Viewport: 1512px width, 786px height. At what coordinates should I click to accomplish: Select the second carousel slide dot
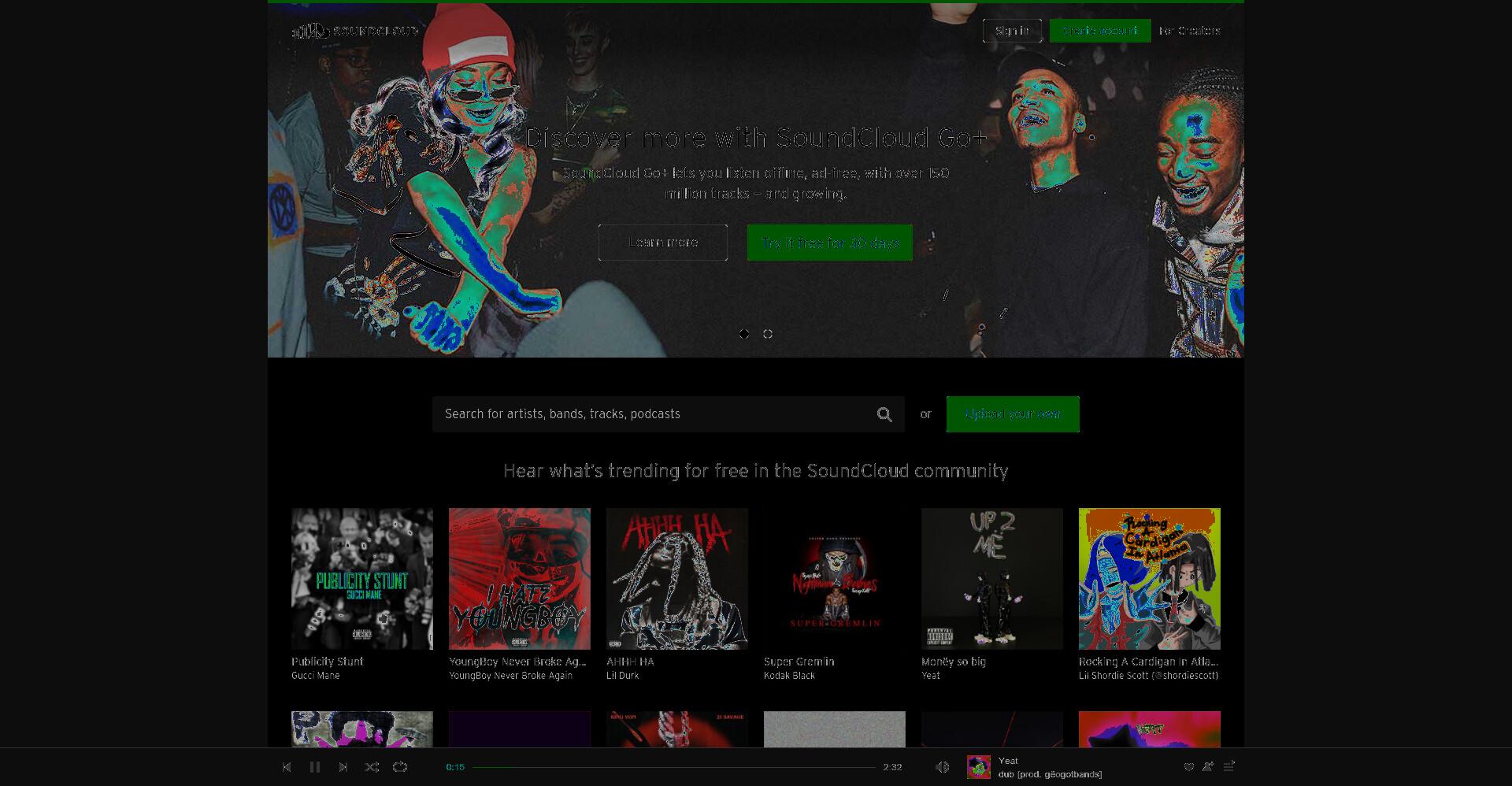(768, 334)
